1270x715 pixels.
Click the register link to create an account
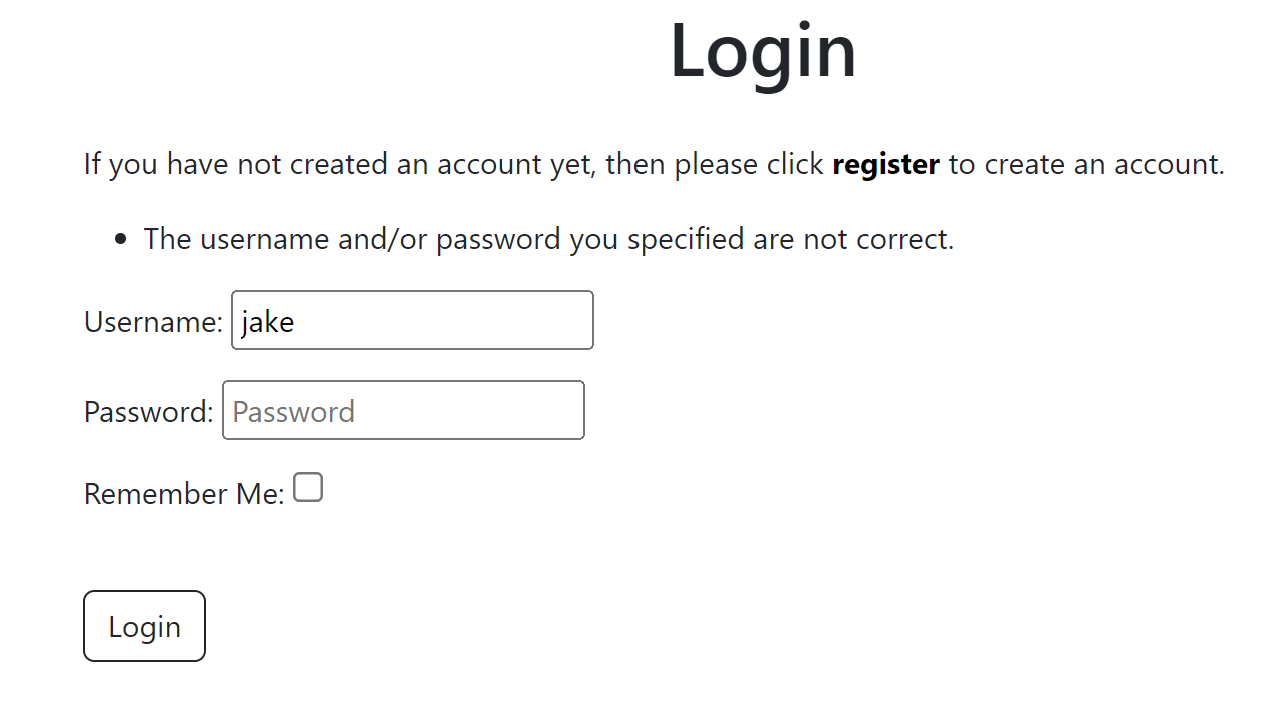point(886,164)
